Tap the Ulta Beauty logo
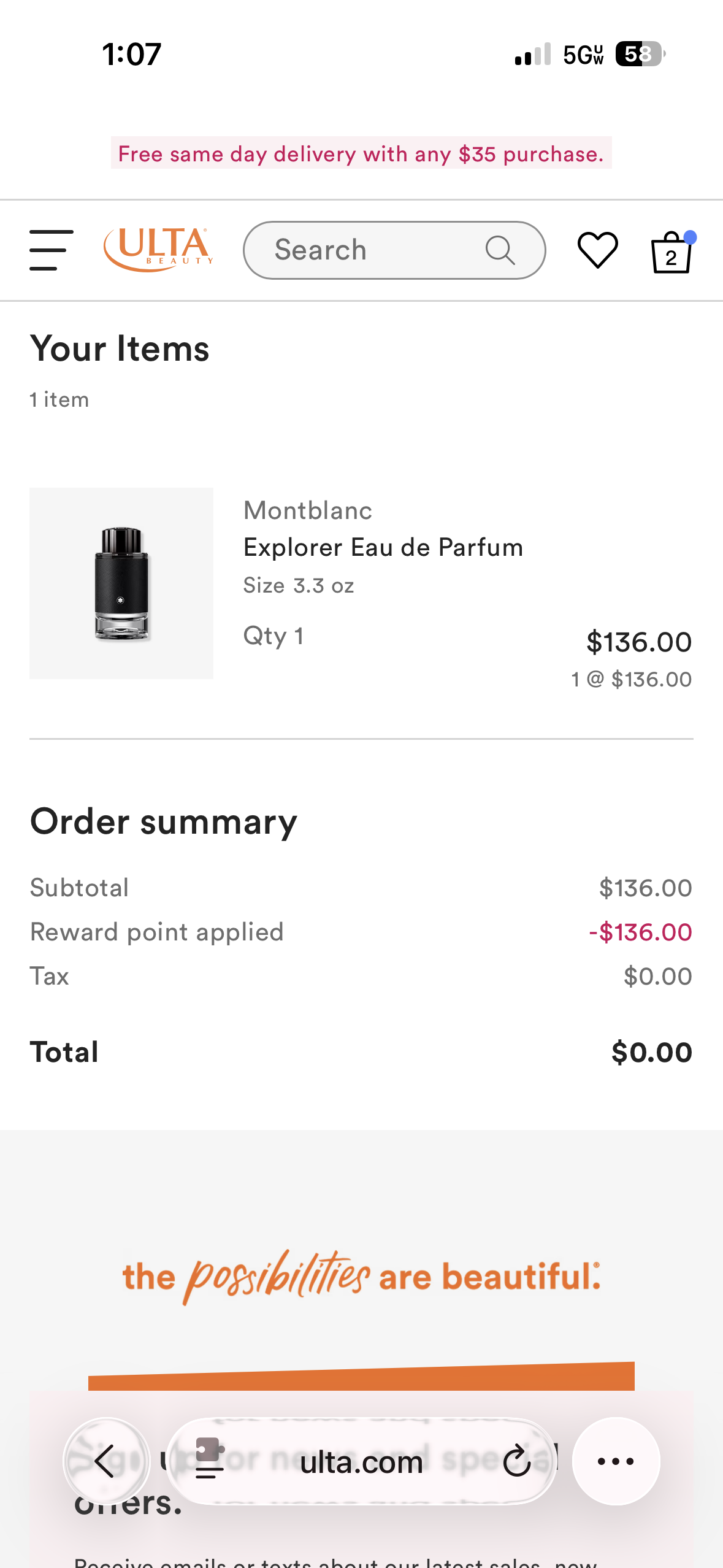The height and width of the screenshot is (1568, 723). point(159,249)
